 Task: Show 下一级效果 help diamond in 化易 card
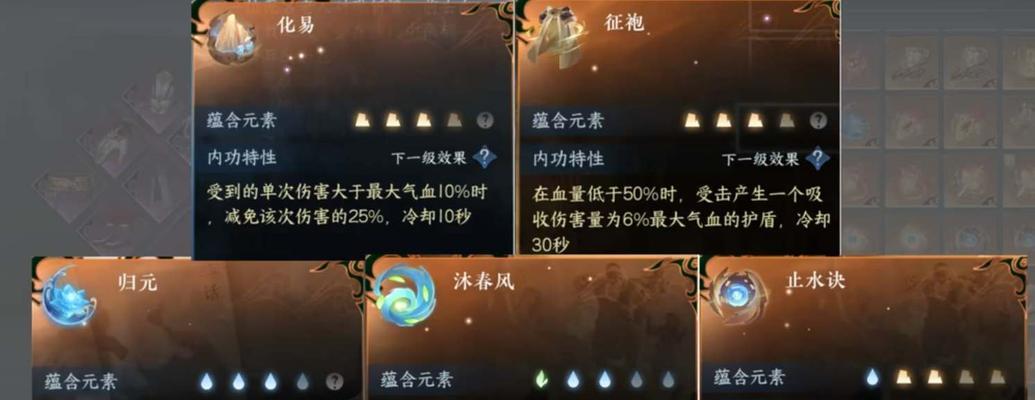coord(485,157)
